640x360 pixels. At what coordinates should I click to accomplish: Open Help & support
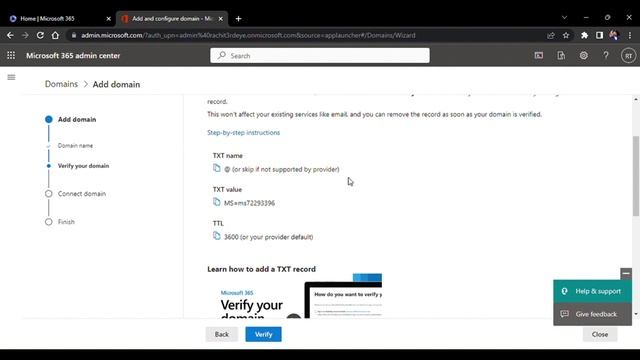click(592, 291)
